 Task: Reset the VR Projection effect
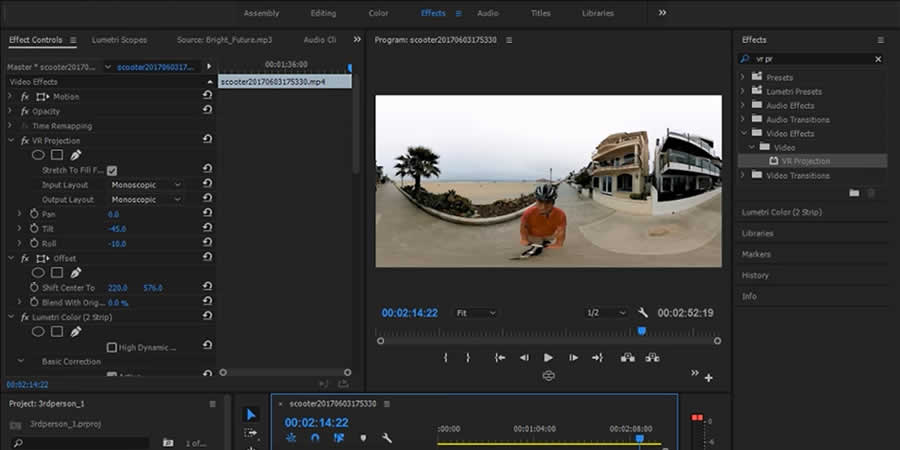[207, 140]
